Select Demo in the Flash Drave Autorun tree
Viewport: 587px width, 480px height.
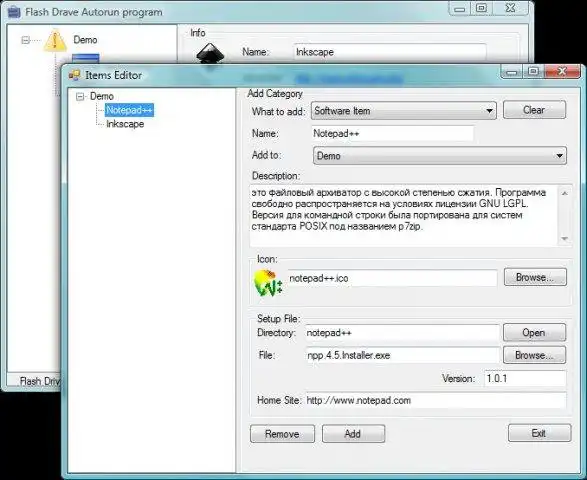85,40
